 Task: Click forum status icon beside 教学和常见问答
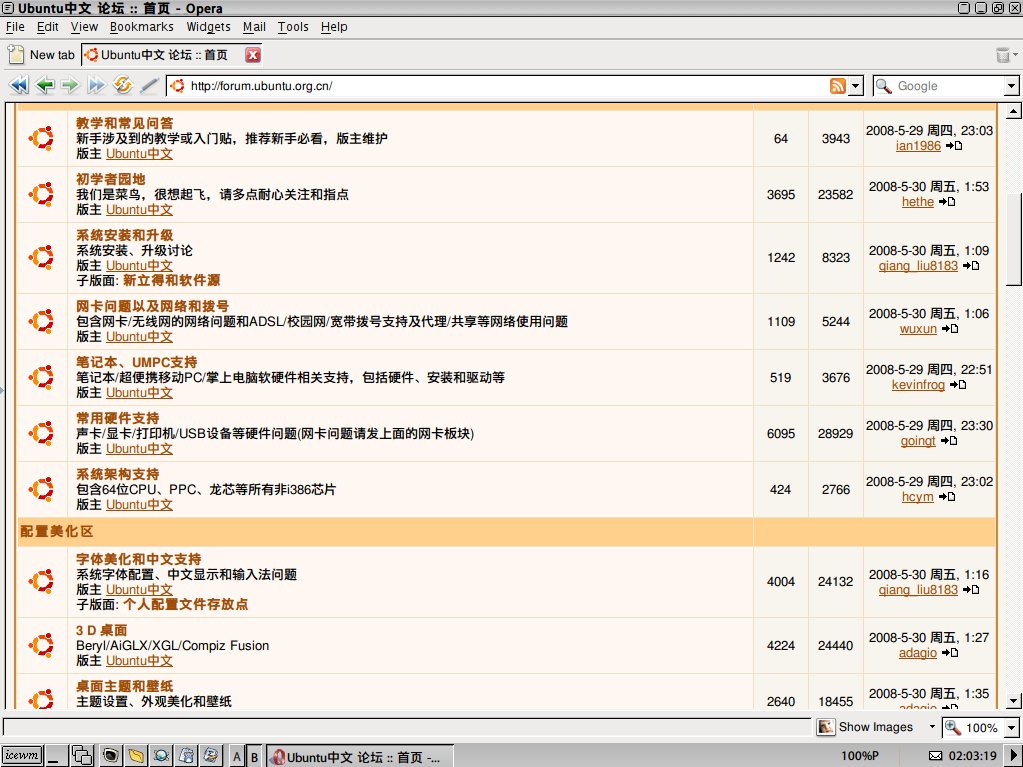coord(41,138)
